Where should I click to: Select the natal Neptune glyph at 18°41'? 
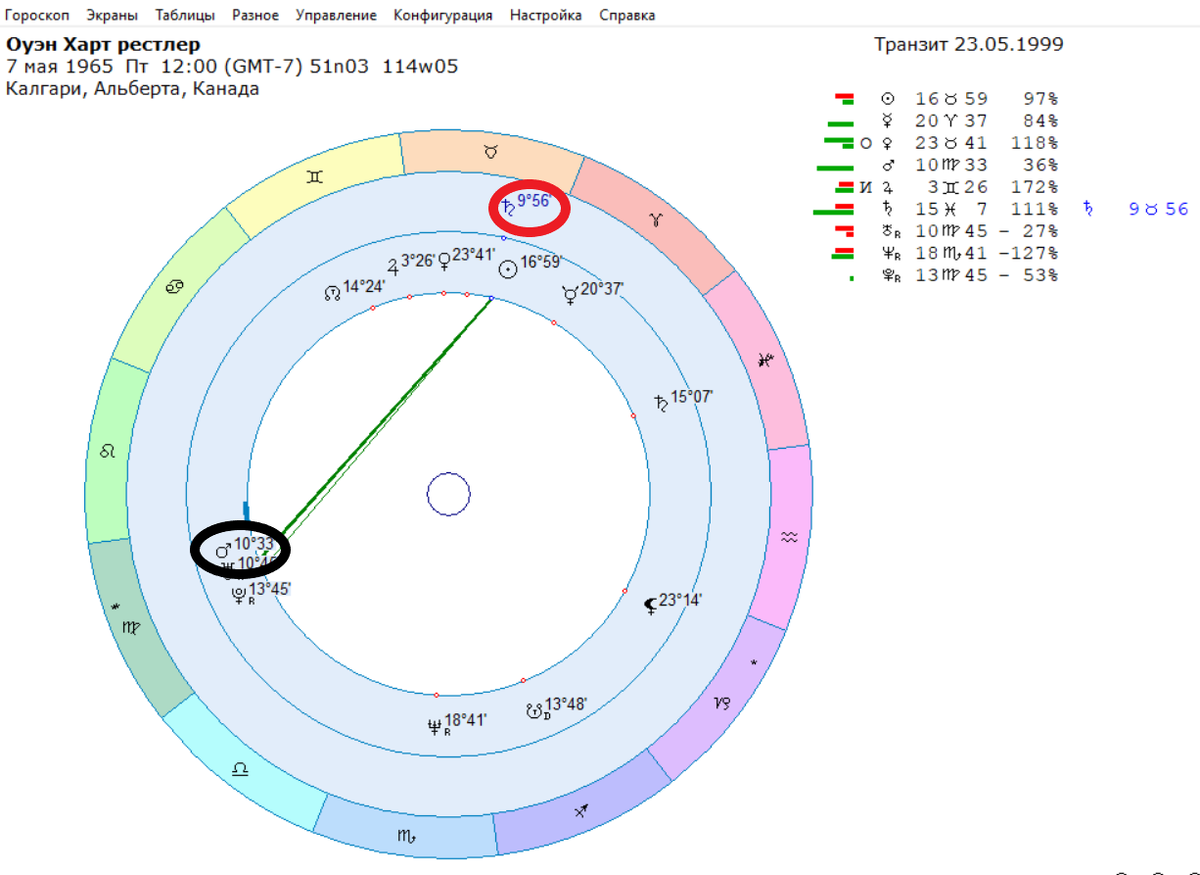(x=434, y=726)
